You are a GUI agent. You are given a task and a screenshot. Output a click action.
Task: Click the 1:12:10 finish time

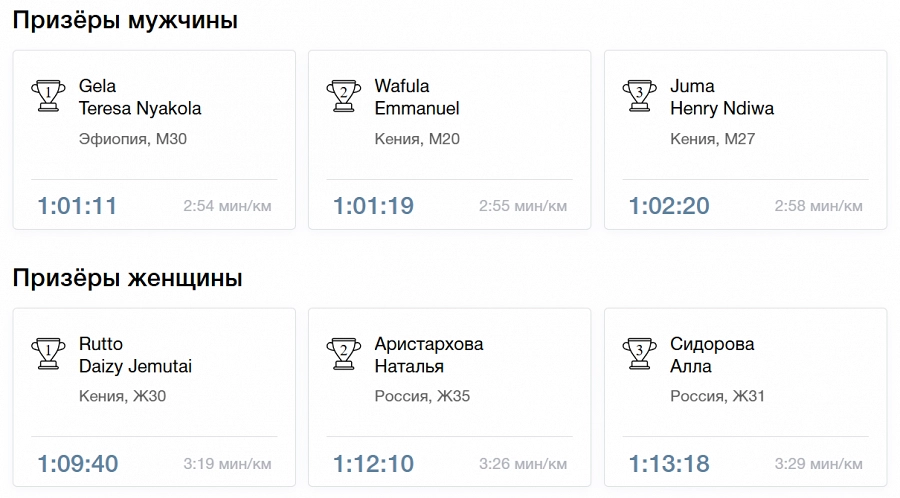(374, 464)
